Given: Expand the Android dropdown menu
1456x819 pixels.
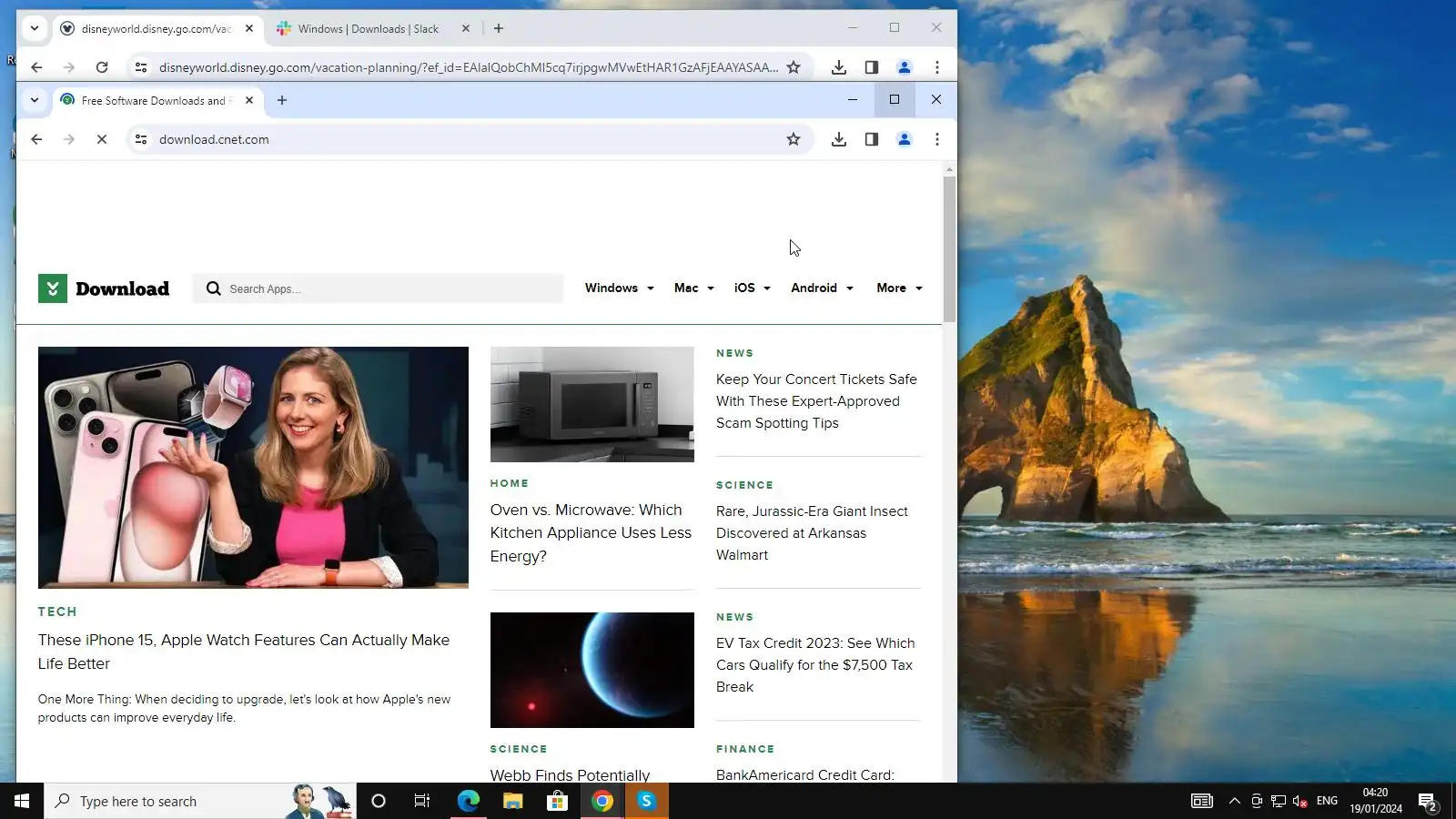Looking at the screenshot, I should [x=823, y=288].
